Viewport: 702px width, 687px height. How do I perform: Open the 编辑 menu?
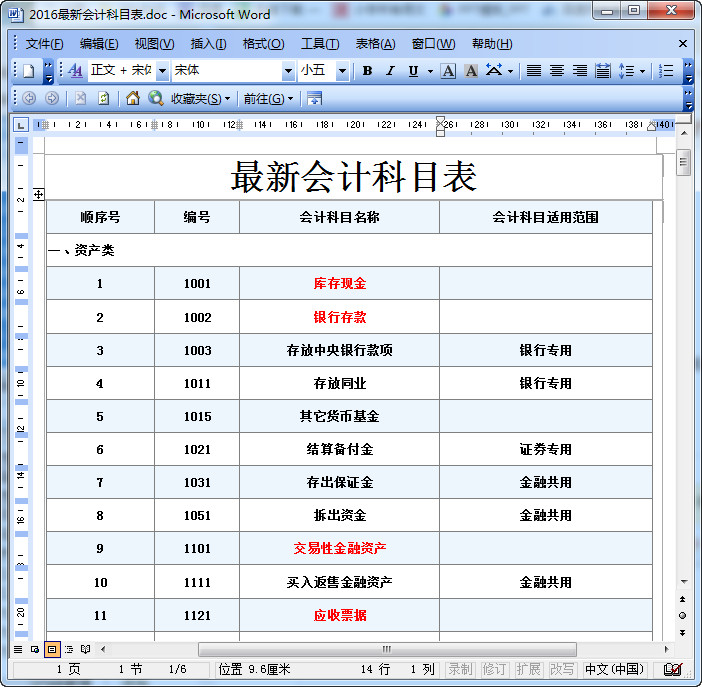pos(99,44)
